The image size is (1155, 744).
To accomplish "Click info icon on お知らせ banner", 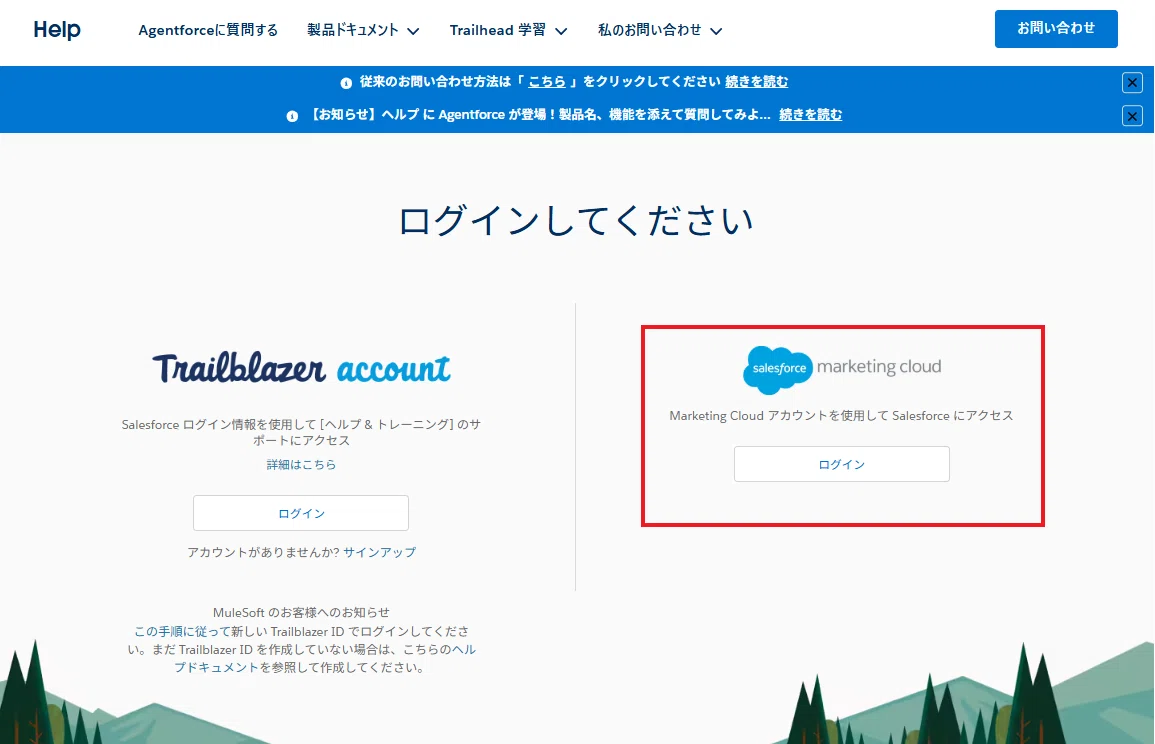I will click(292, 116).
